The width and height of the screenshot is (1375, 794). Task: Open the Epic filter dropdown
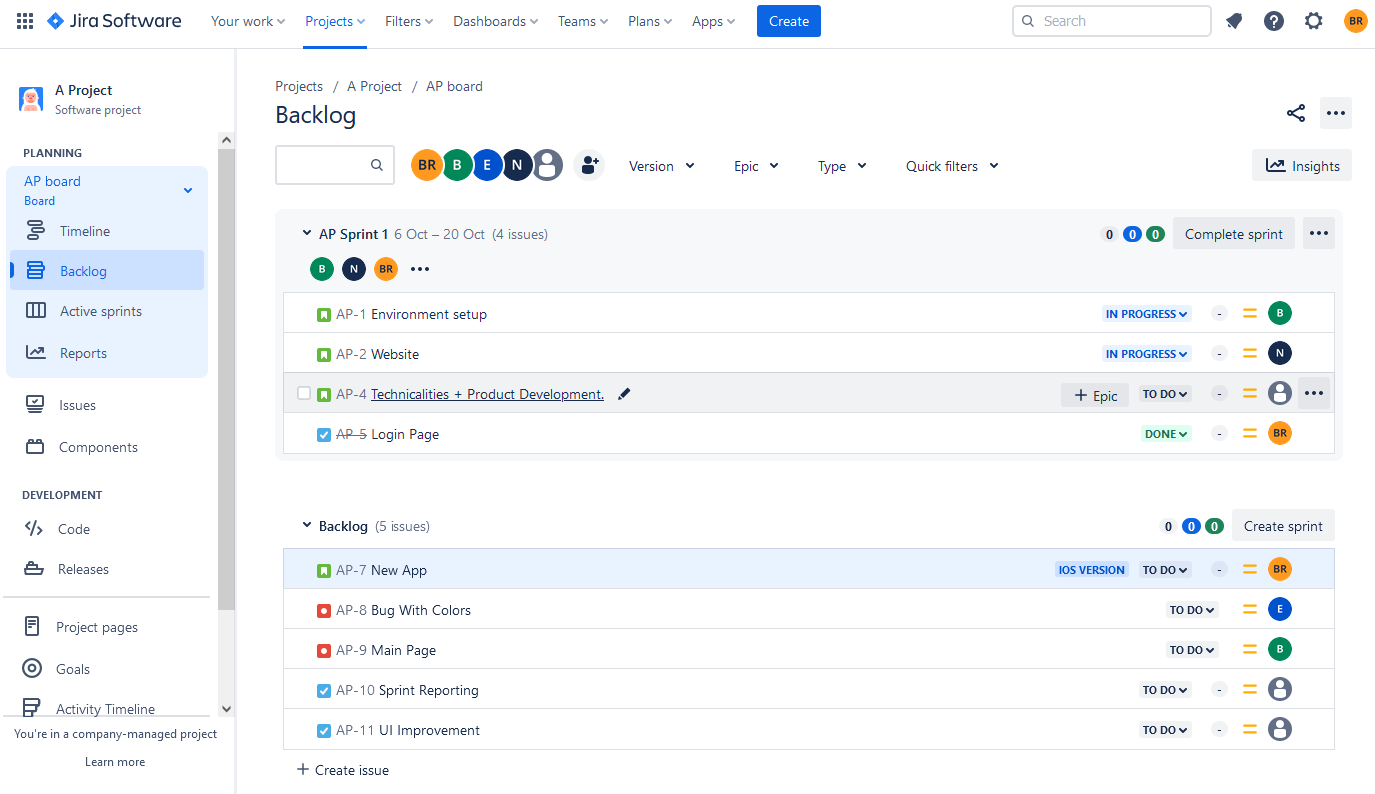[x=755, y=165]
